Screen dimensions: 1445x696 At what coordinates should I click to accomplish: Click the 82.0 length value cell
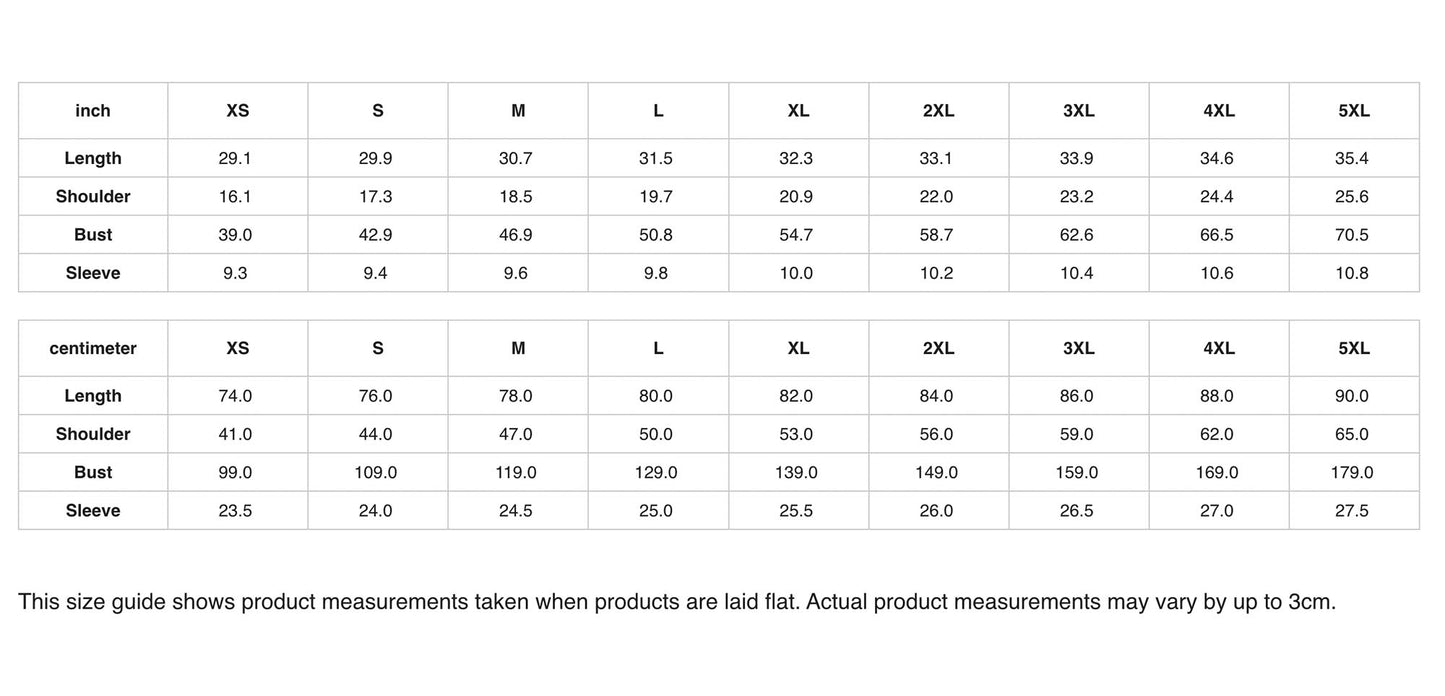[796, 396]
